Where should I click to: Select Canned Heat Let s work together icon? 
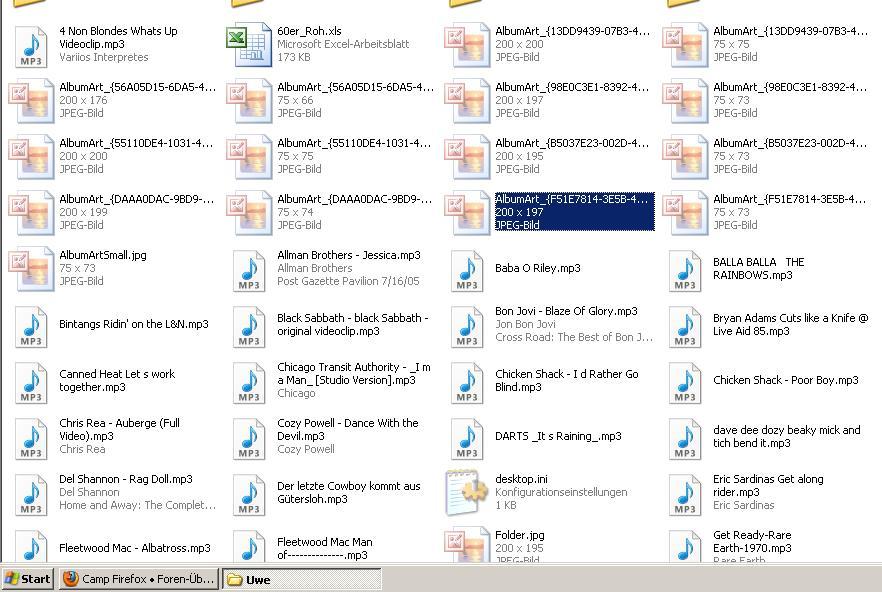[x=31, y=383]
